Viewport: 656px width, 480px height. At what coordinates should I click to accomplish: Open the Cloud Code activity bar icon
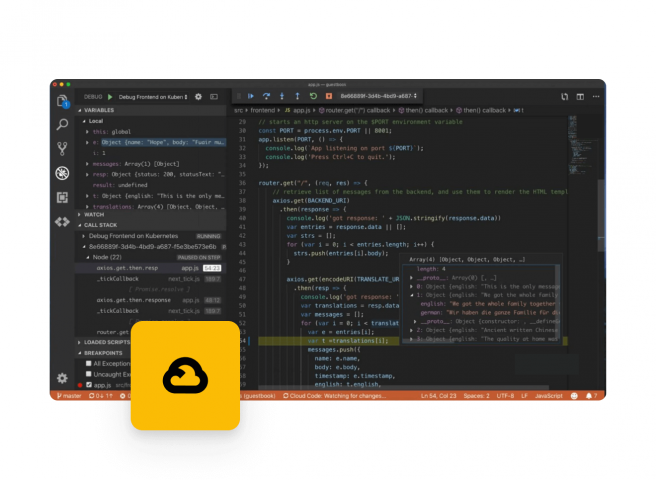62,221
